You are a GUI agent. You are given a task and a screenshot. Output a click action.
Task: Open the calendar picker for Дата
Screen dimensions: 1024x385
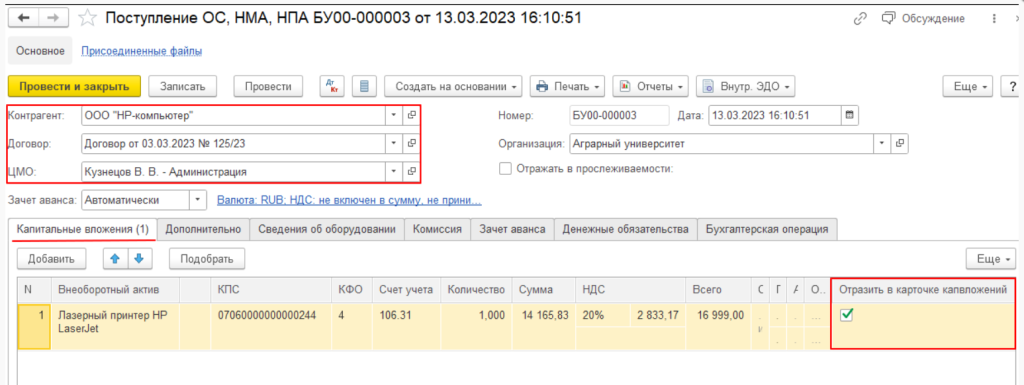tap(850, 116)
